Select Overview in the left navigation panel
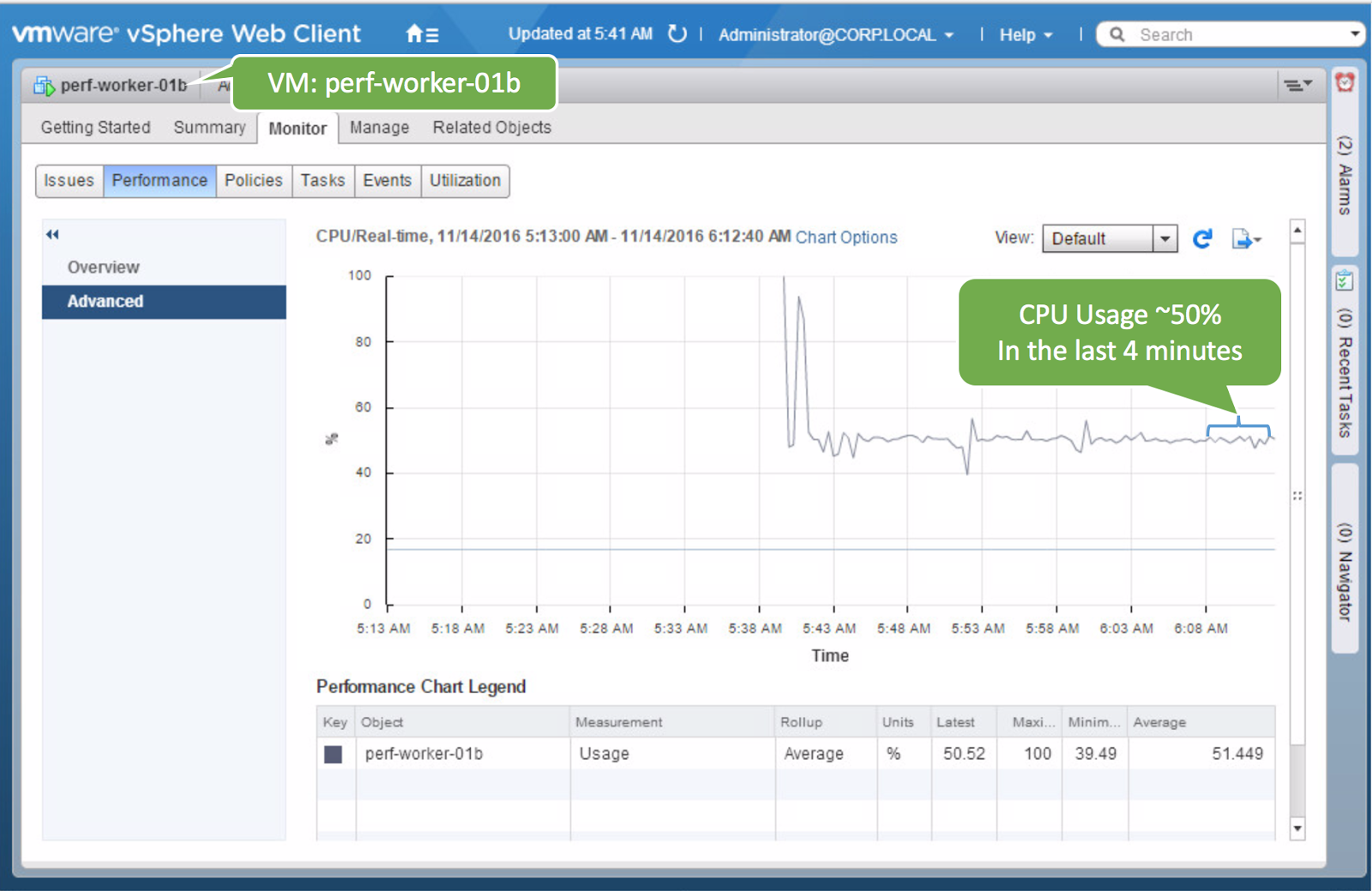The height and width of the screenshot is (891, 1372). click(x=103, y=267)
